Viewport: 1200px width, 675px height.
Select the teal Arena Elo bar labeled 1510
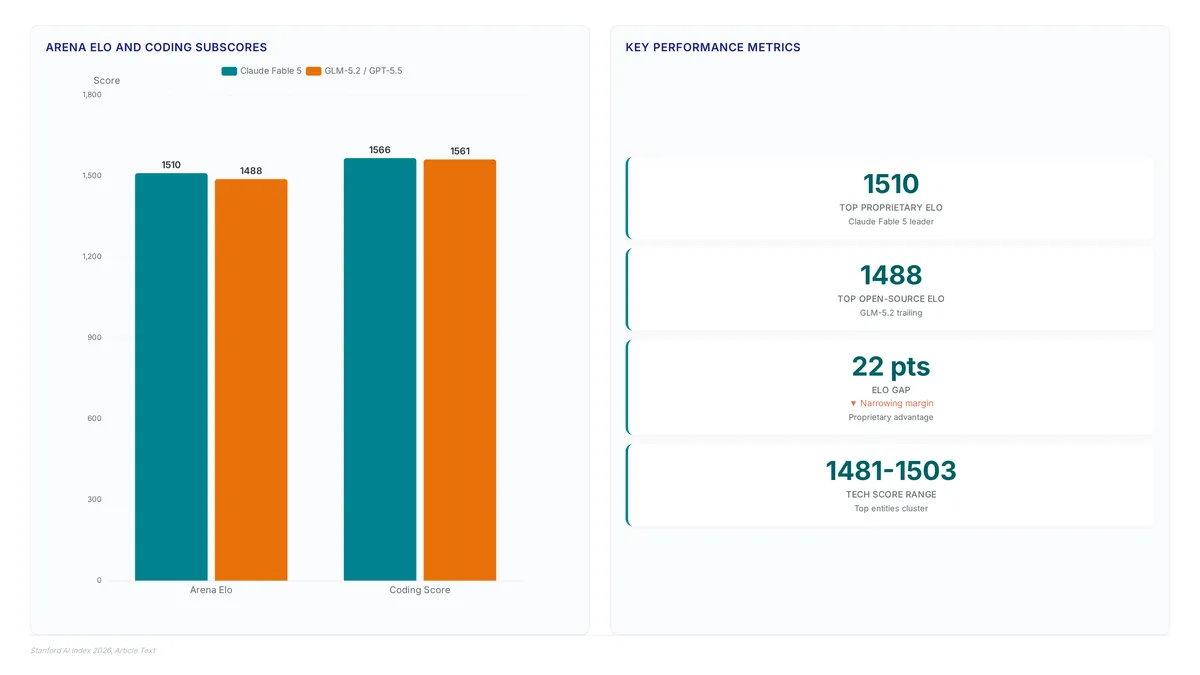(x=171, y=377)
